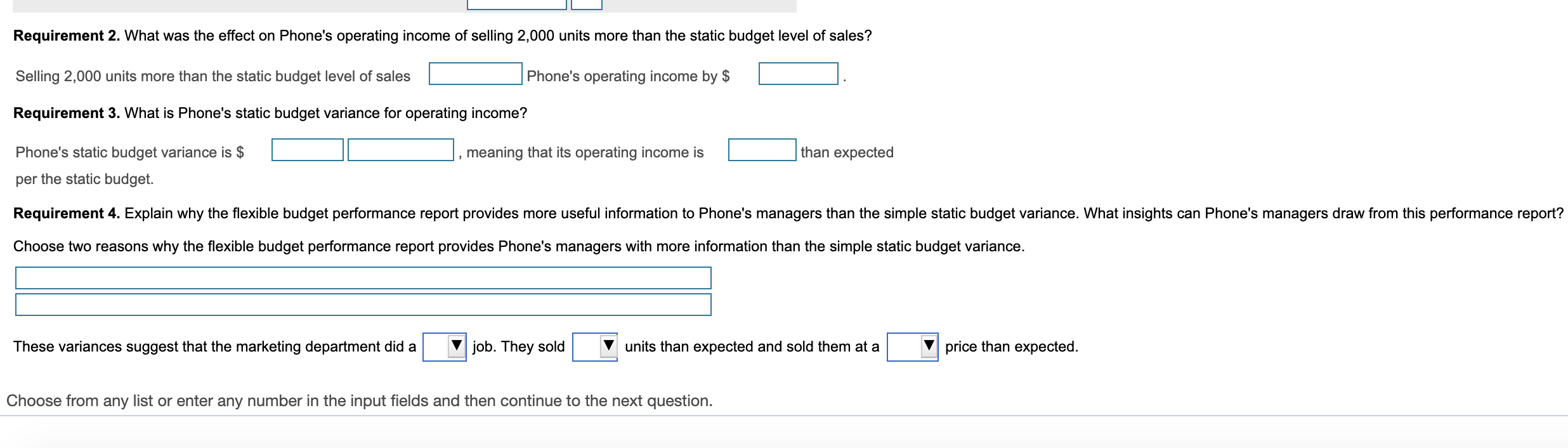The width and height of the screenshot is (1568, 448).
Task: Open the favorable/unfavorable selector after the variance amount
Action: (400, 152)
